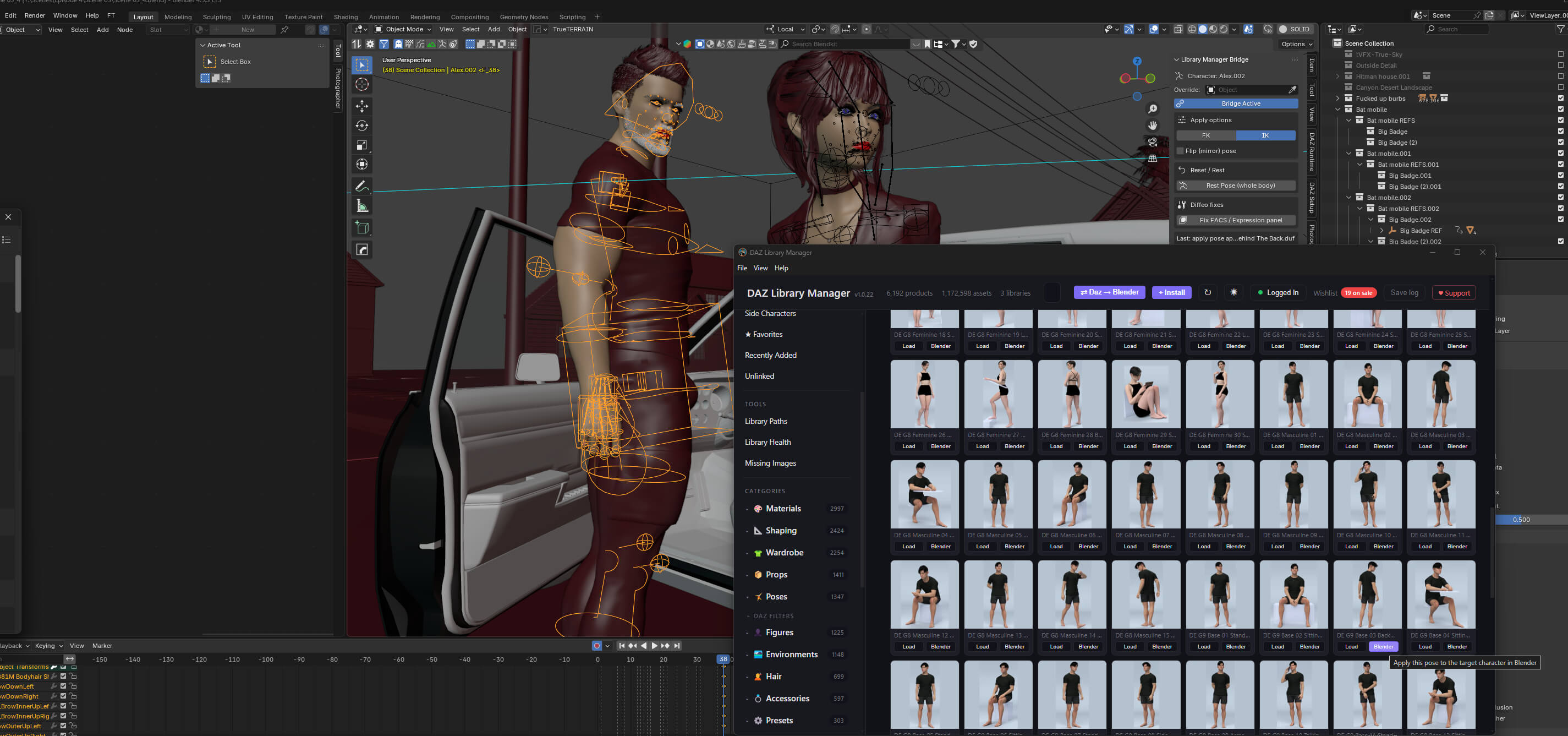1568x736 pixels.
Task: Open the Options dropdown in viewport
Action: (1297, 44)
